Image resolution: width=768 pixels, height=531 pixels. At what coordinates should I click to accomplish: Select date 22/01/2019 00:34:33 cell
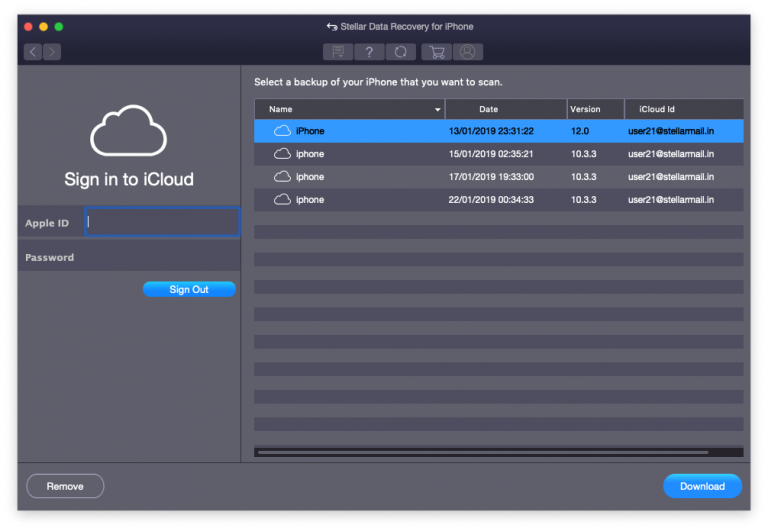pos(491,200)
